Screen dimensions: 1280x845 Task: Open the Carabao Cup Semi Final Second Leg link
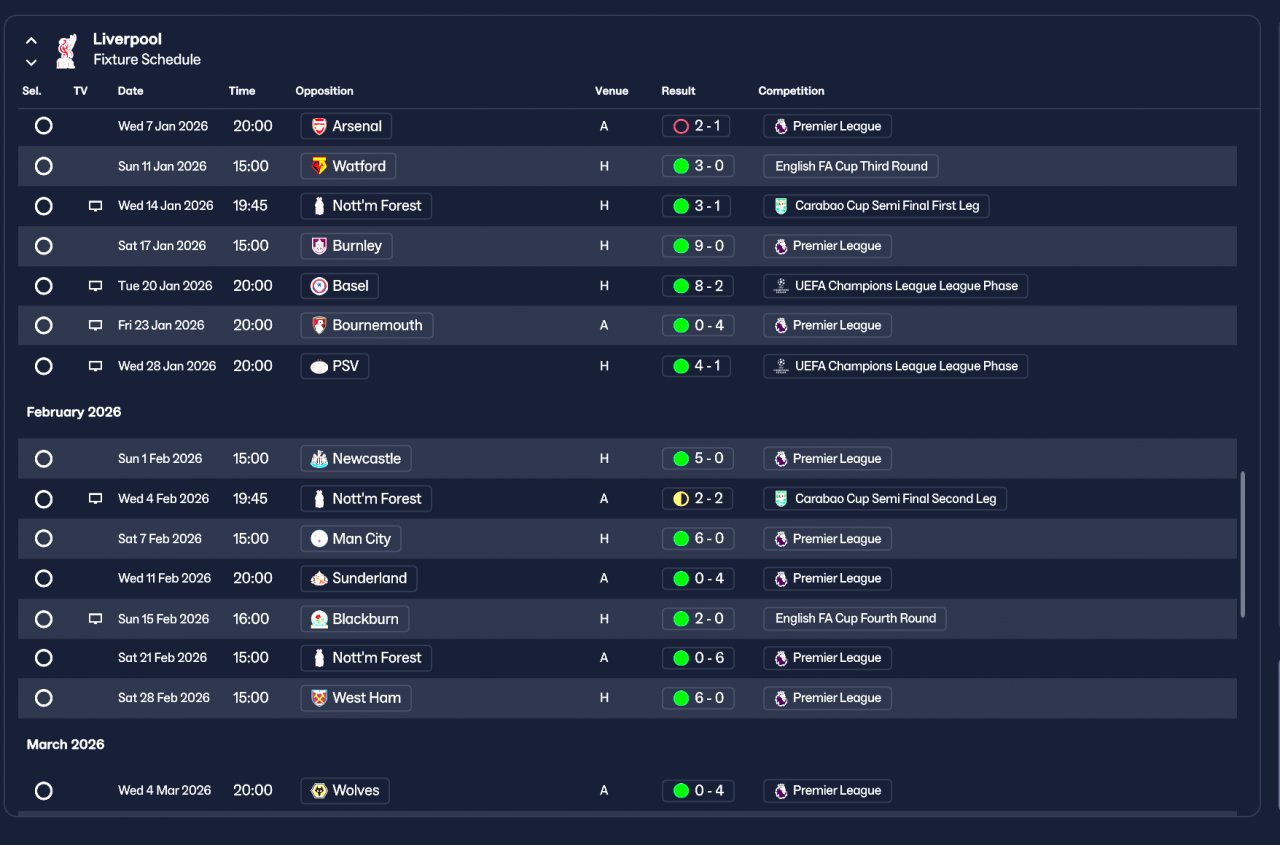coord(885,499)
